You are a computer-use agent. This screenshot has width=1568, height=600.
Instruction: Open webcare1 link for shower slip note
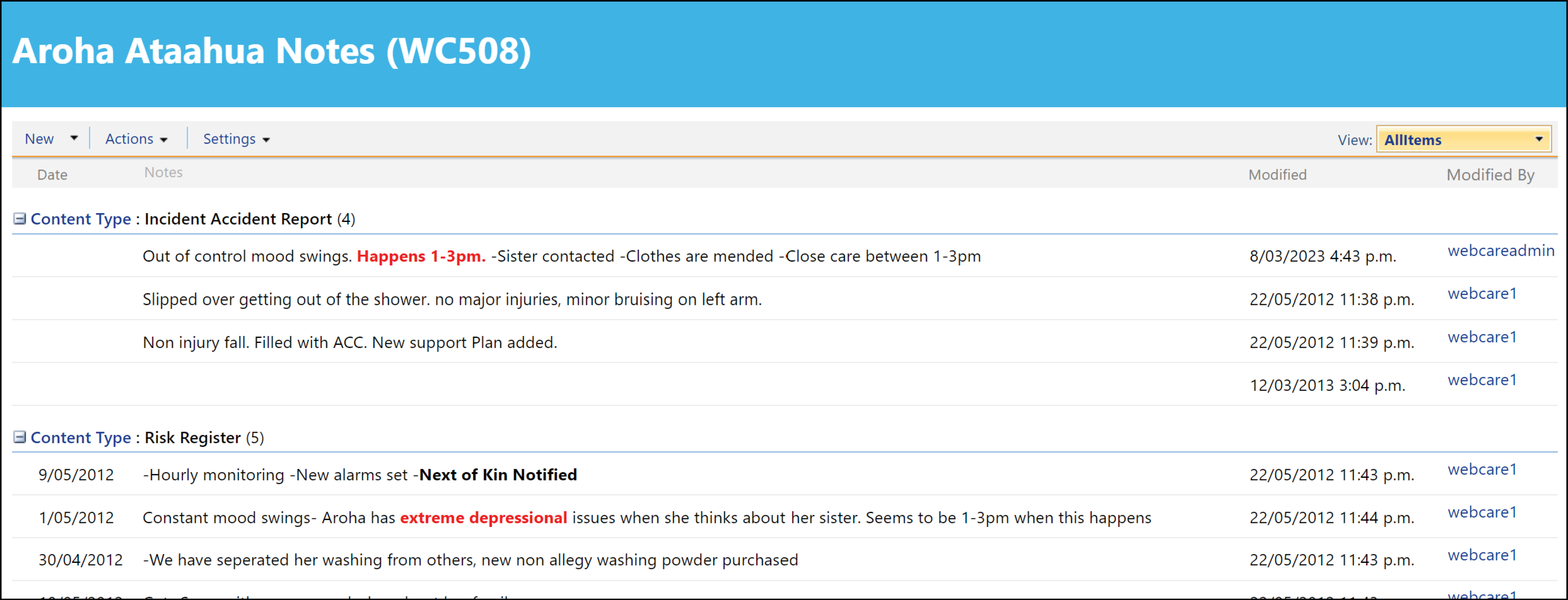[x=1482, y=293]
